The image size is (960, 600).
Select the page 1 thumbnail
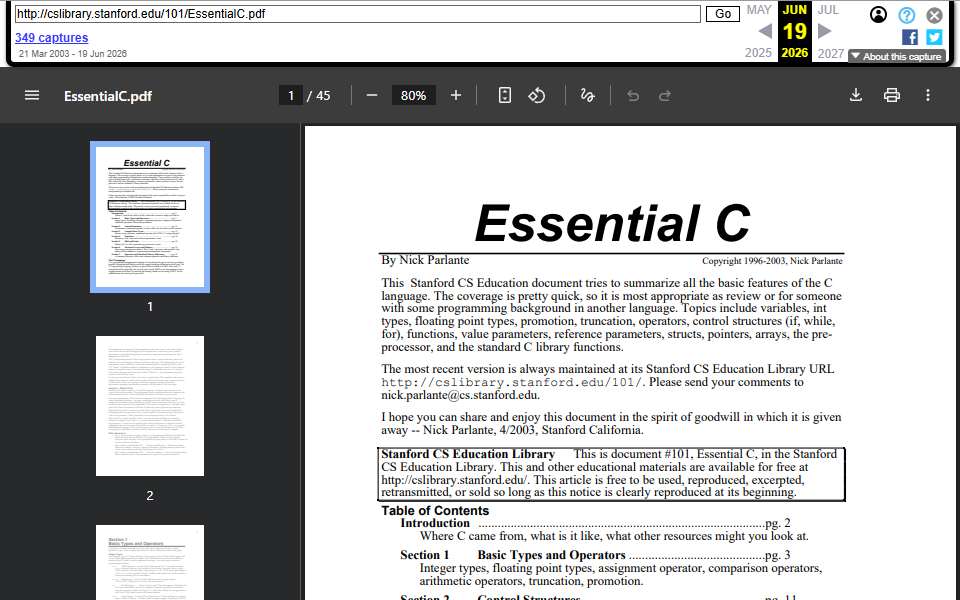pyautogui.click(x=150, y=217)
